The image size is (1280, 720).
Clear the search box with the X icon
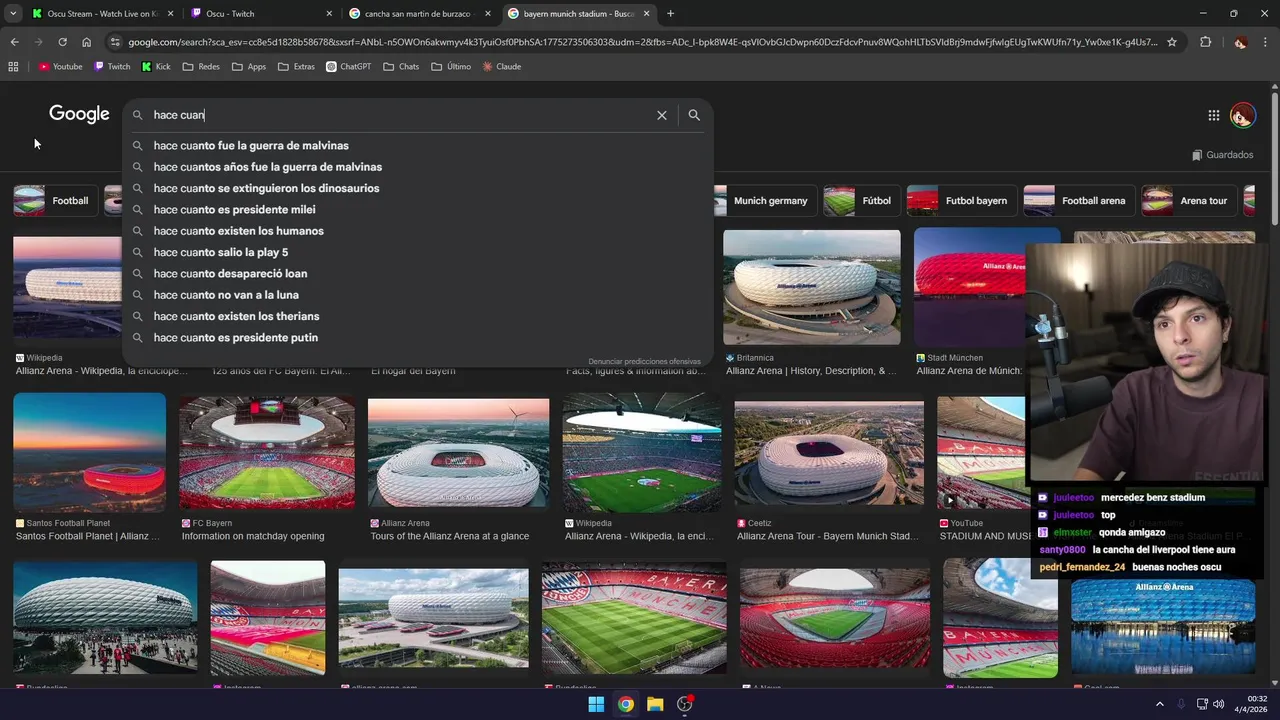pos(661,115)
